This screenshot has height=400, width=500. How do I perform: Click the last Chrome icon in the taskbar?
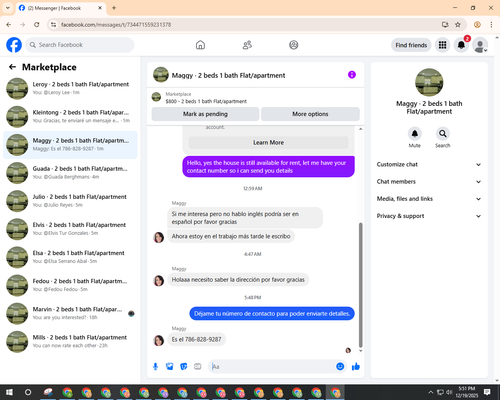tap(335, 392)
